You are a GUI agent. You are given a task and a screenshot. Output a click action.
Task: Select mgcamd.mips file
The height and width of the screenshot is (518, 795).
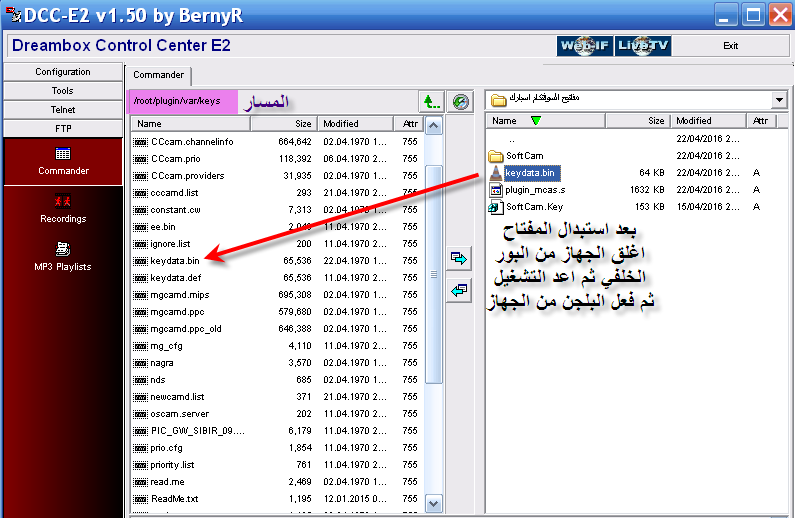179,294
